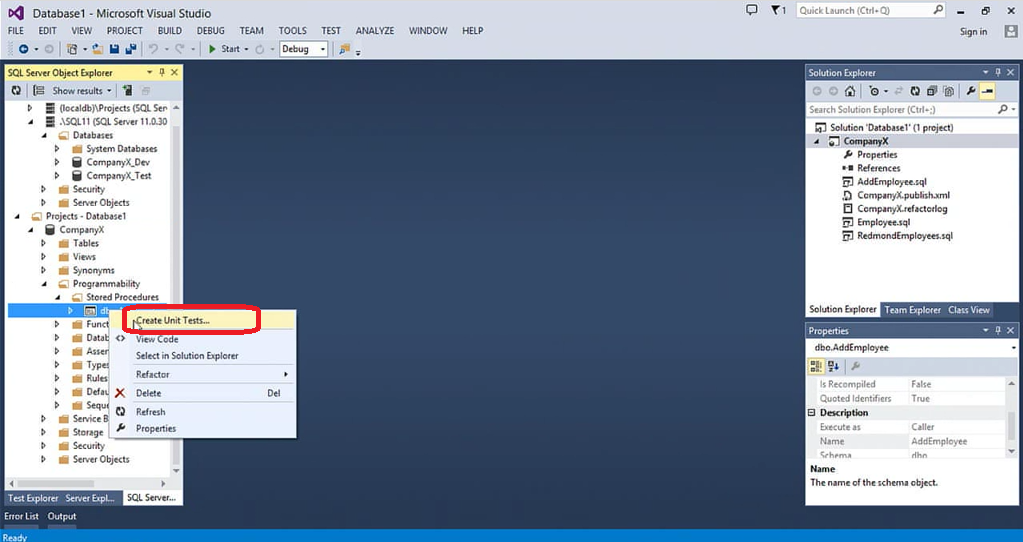The width and height of the screenshot is (1023, 542).
Task: Click Show All Files icon in Solution Explorer
Action: click(x=949, y=91)
